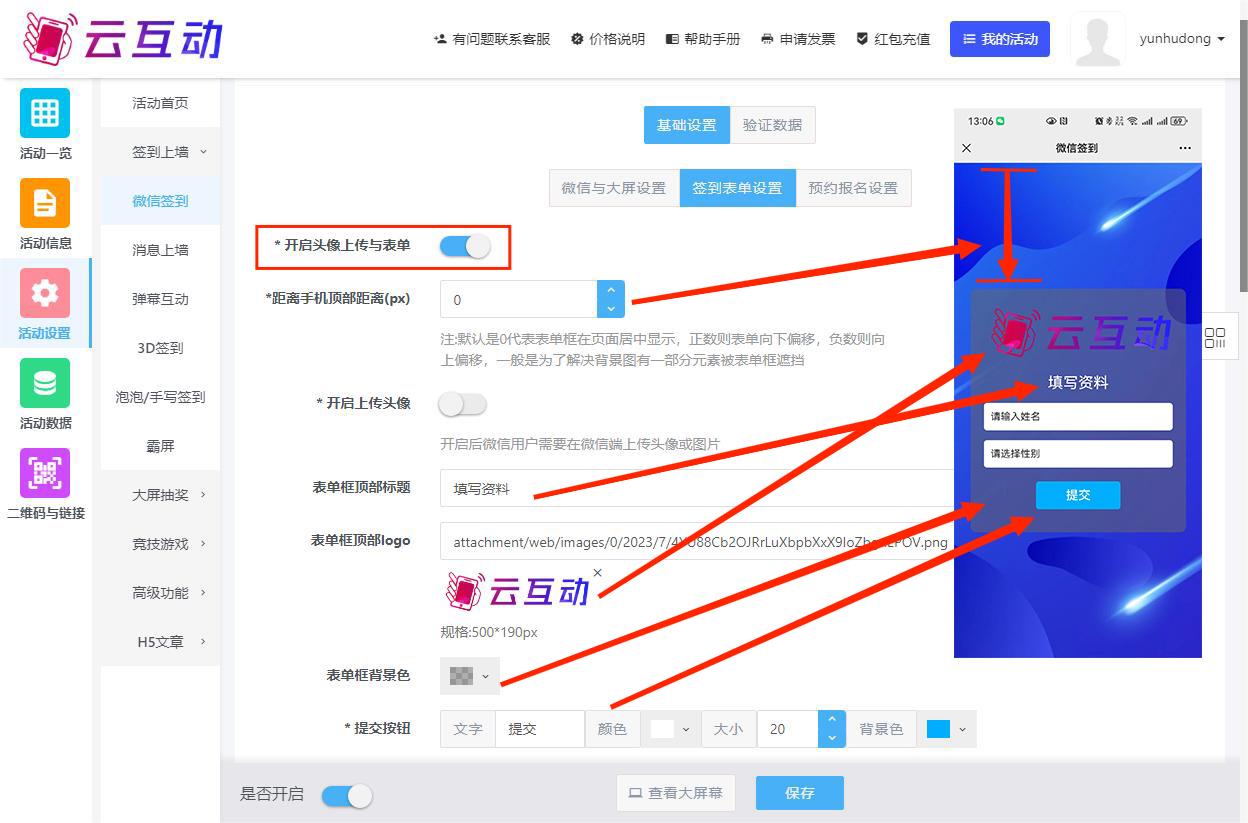Select the 活动设置 gear icon
The height and width of the screenshot is (823, 1248).
(x=45, y=293)
